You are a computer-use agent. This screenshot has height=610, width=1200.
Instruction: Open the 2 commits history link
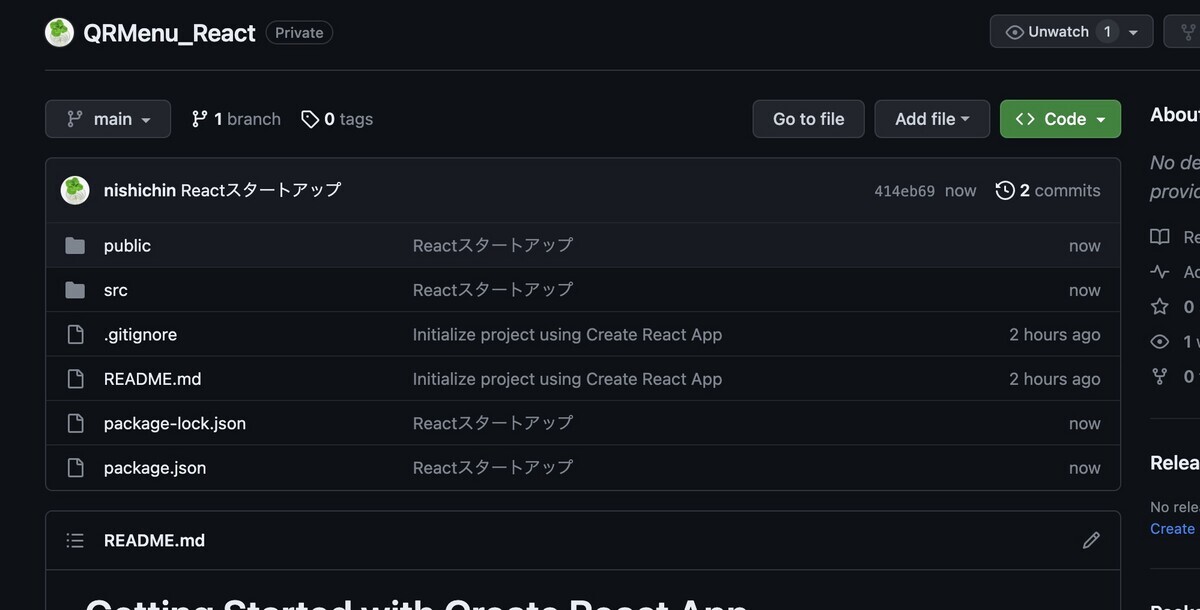[1060, 190]
